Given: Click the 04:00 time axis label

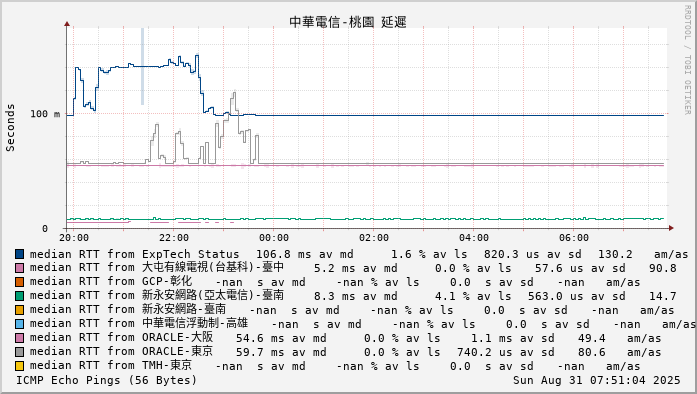Looking at the screenshot, I should coord(474,238).
